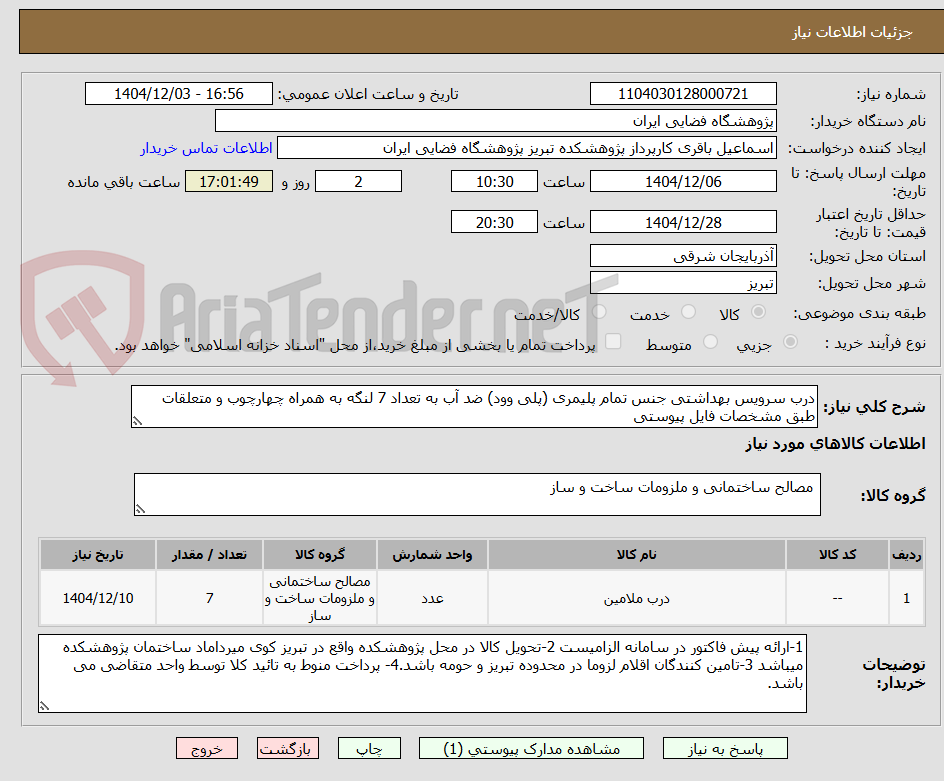Click the ردیف column header
Screen dimensions: 944x781
point(907,555)
